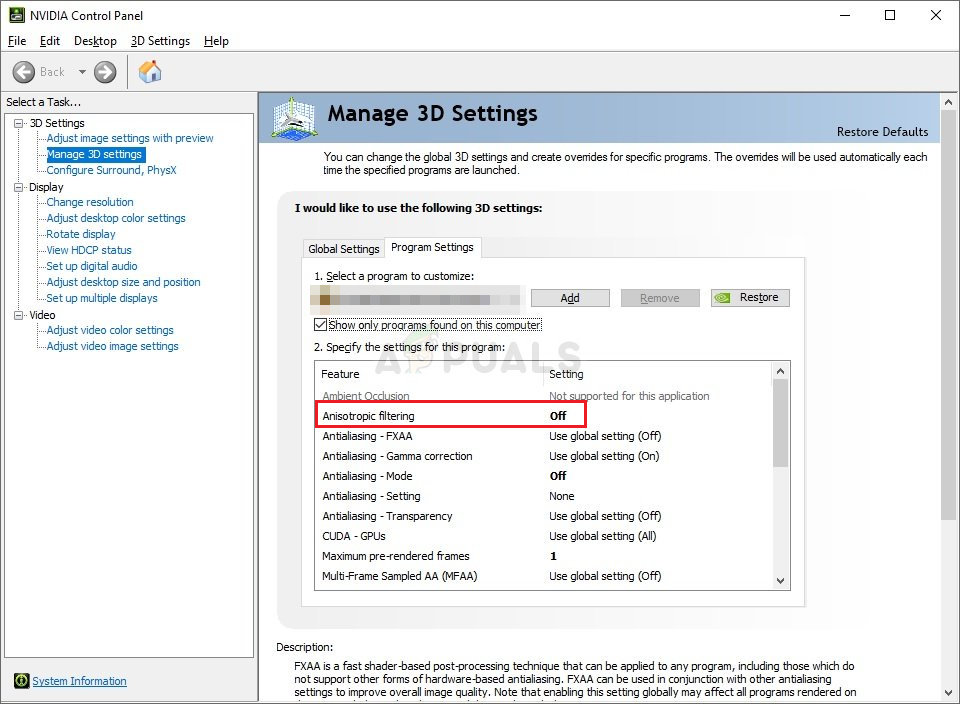
Task: Click settings list scroll up arrow
Action: (780, 371)
